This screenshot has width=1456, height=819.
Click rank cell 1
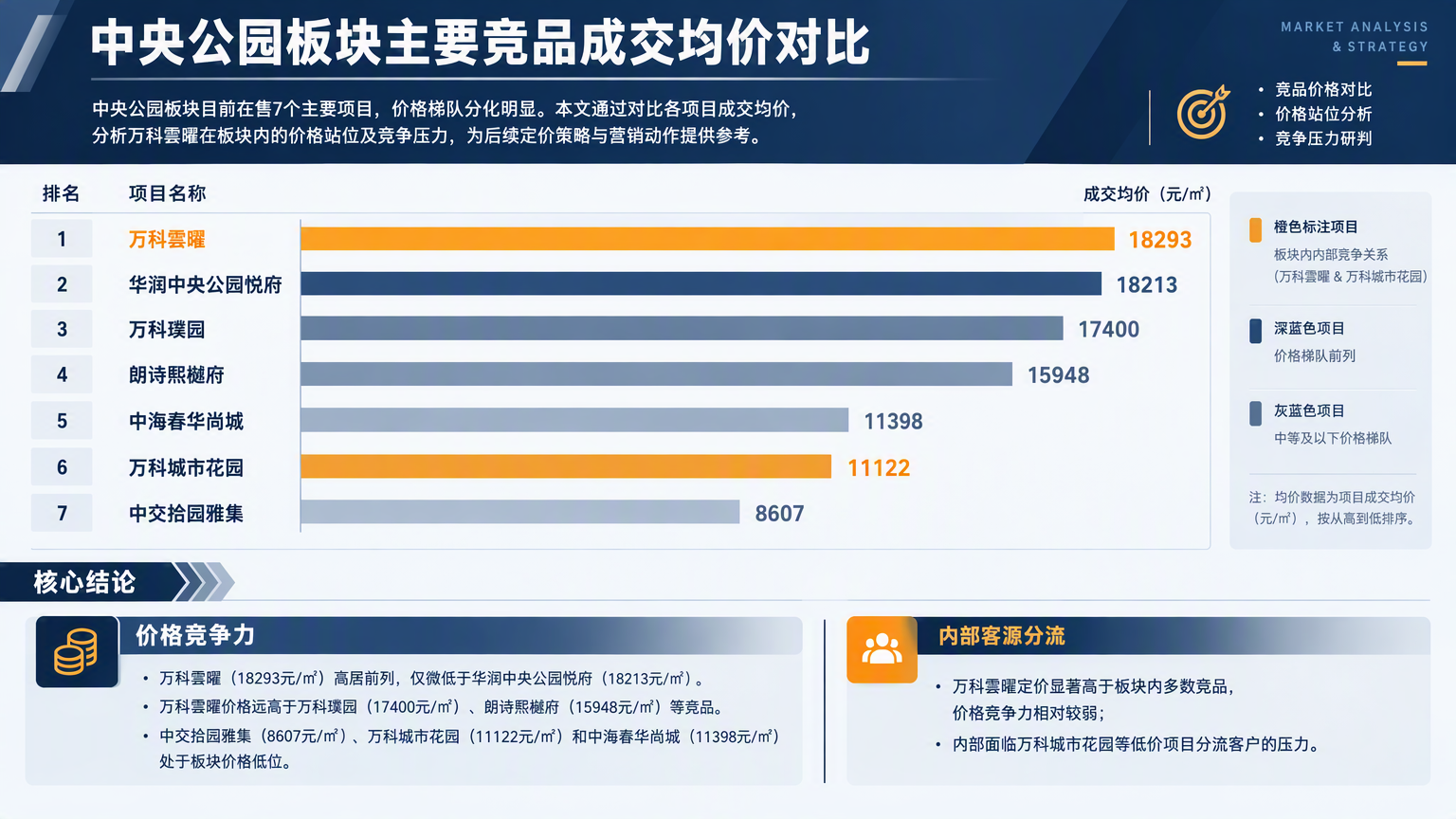coord(62,239)
